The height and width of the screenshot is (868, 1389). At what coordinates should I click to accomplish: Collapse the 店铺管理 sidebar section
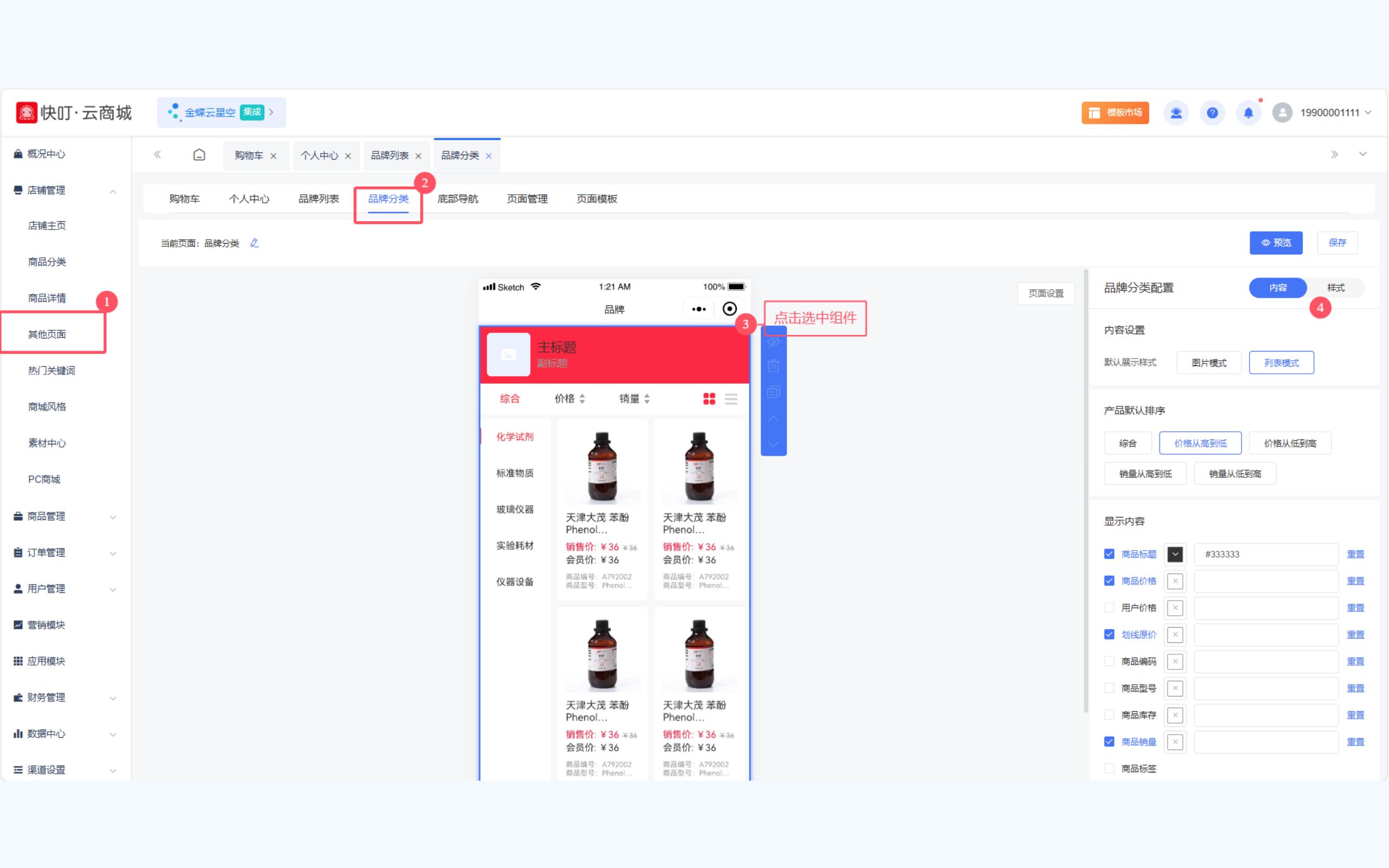pos(112,191)
